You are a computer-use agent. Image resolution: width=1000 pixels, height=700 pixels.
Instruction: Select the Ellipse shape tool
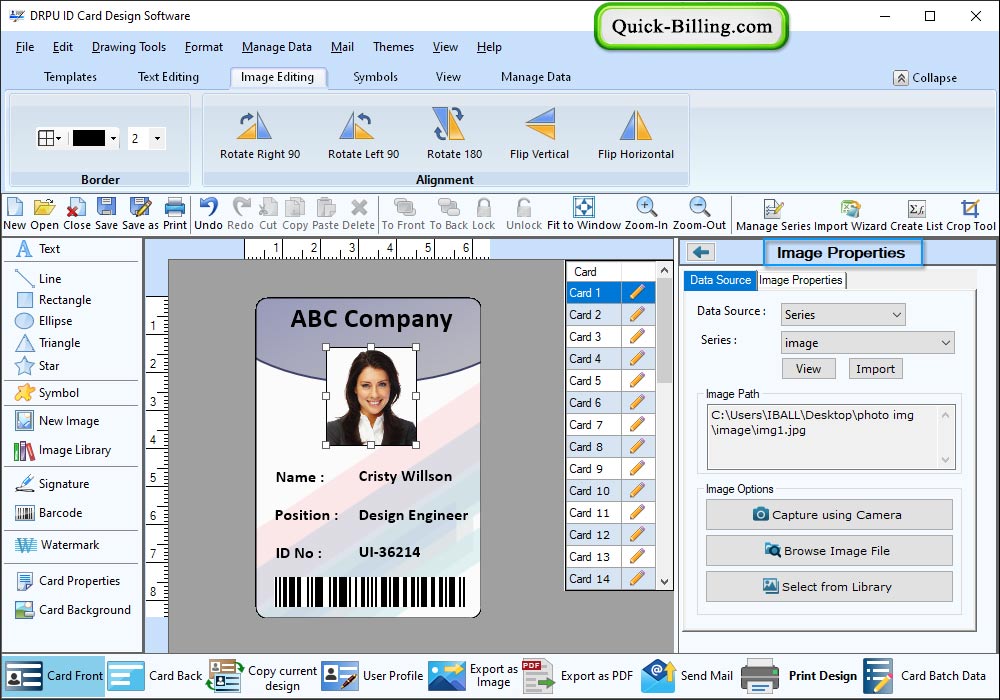point(44,321)
